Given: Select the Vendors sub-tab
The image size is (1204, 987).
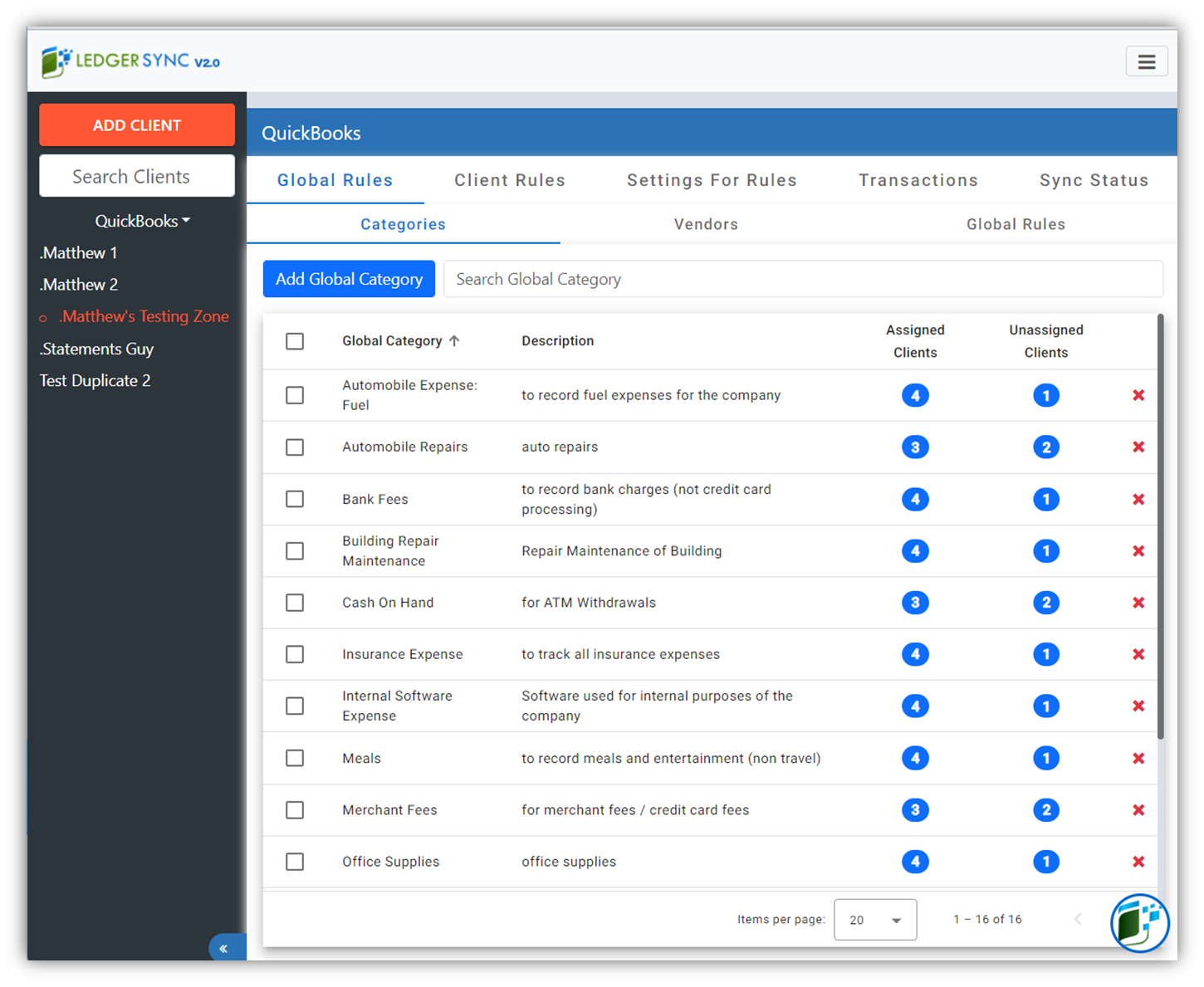Looking at the screenshot, I should [x=706, y=224].
